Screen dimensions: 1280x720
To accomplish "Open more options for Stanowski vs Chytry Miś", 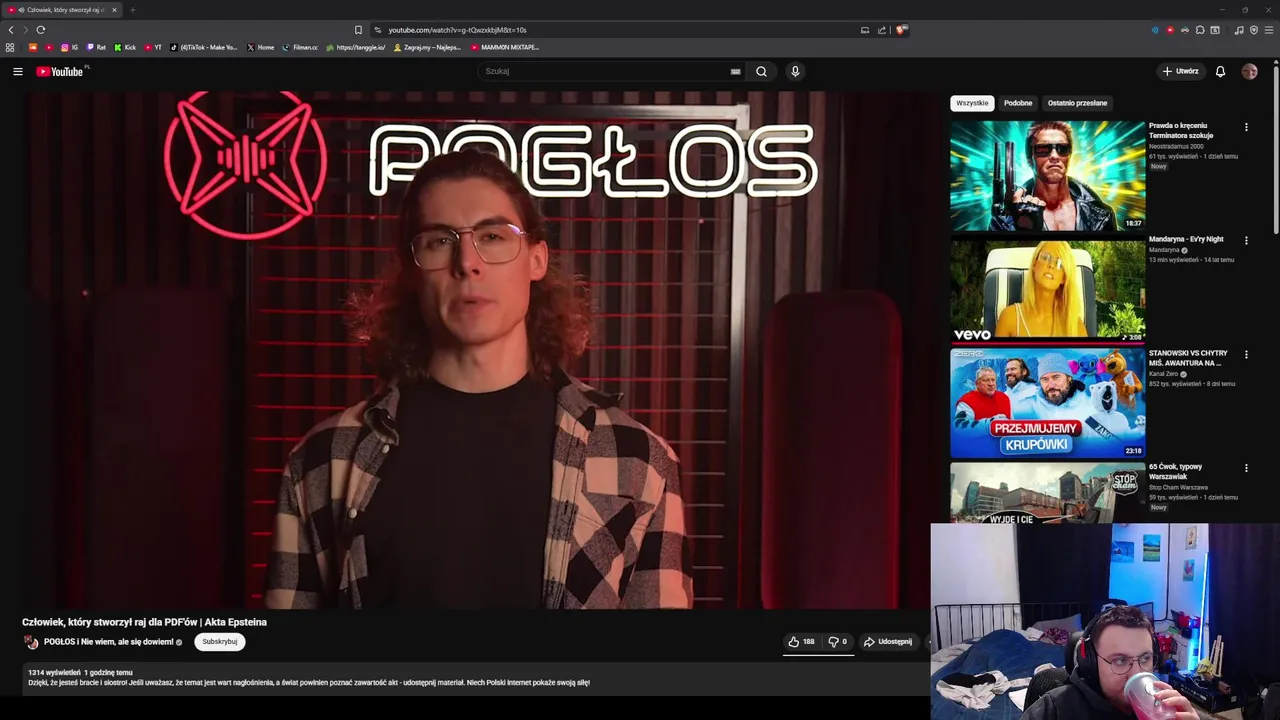I will [1246, 354].
